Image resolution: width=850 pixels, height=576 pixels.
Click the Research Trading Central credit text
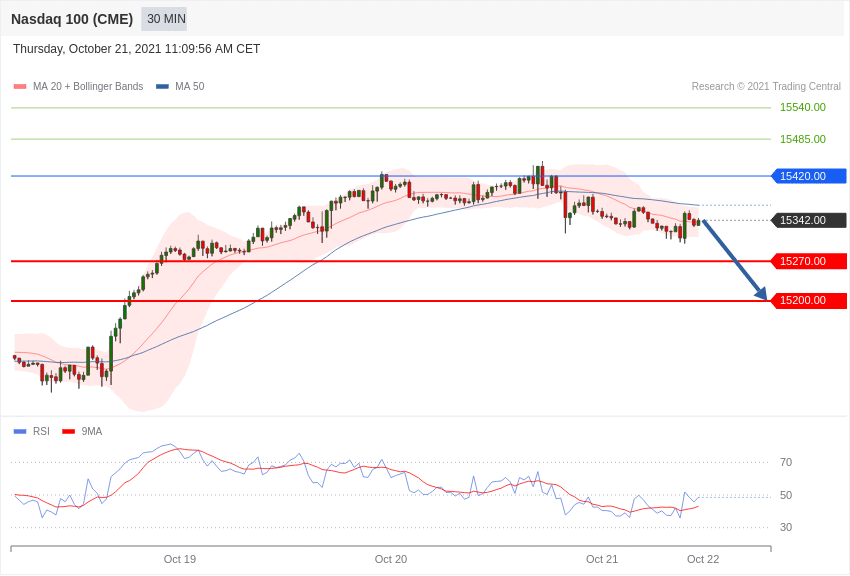[766, 87]
